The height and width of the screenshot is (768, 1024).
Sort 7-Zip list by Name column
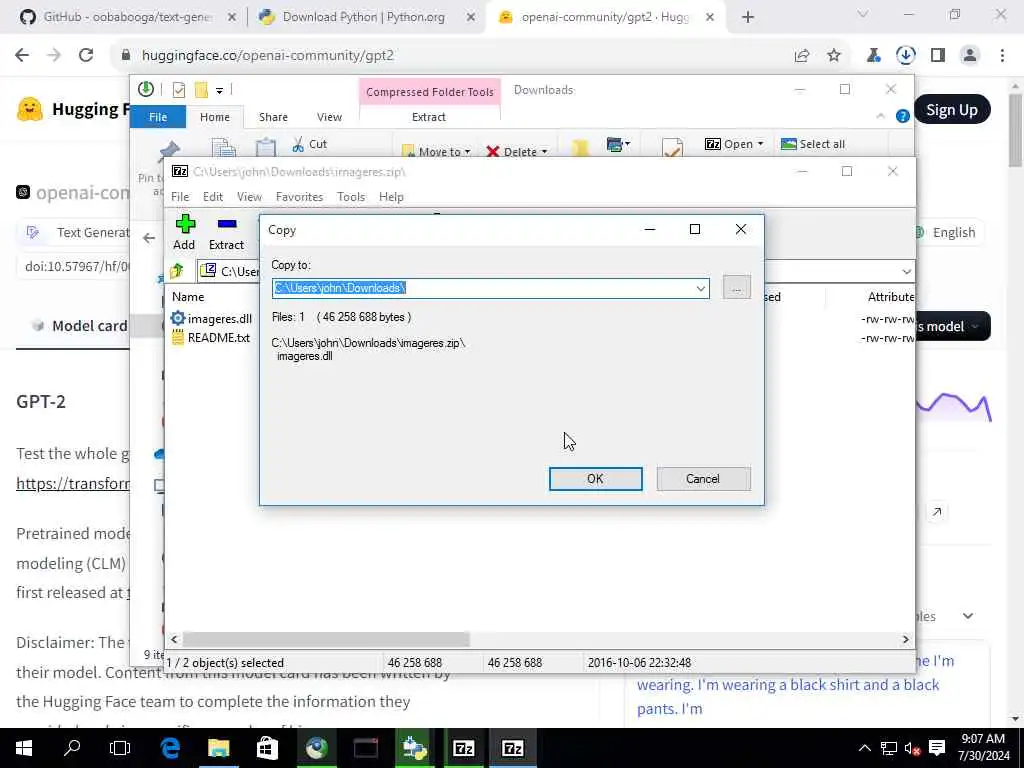pyautogui.click(x=188, y=296)
